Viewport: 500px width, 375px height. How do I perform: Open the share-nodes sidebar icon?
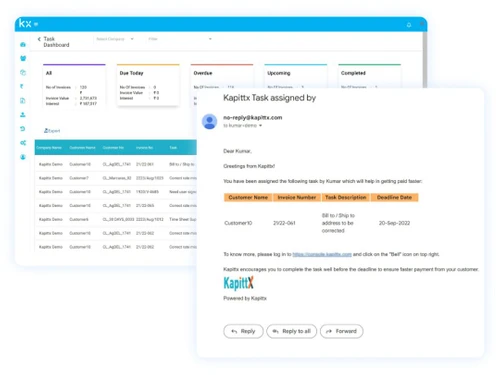click(23, 143)
